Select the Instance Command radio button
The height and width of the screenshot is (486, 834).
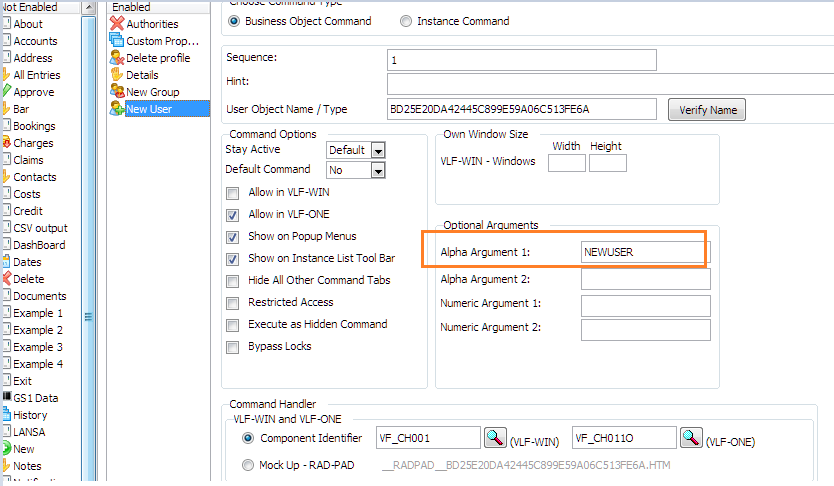[x=406, y=21]
